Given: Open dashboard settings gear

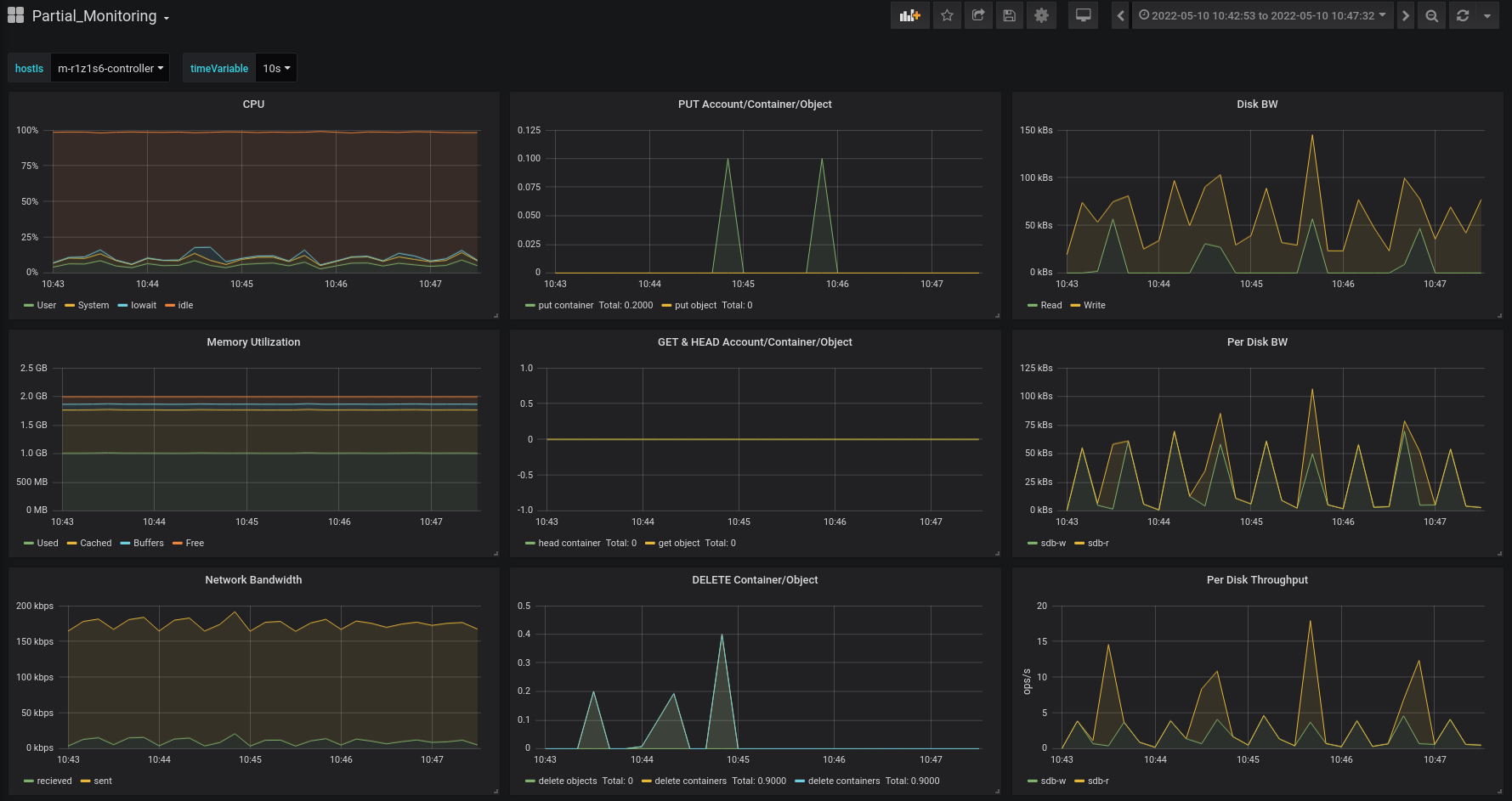Looking at the screenshot, I should 1041,15.
